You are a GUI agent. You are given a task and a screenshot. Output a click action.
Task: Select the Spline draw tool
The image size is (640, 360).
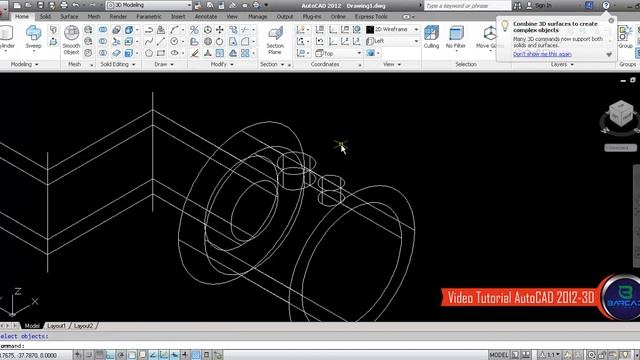coord(149,41)
